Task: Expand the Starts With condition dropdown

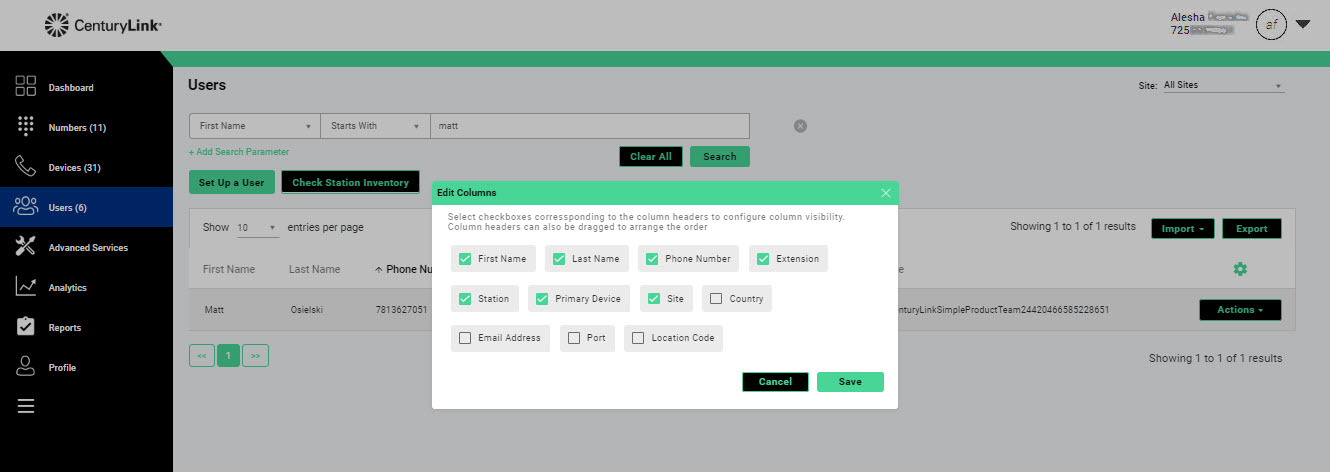Action: pos(374,126)
